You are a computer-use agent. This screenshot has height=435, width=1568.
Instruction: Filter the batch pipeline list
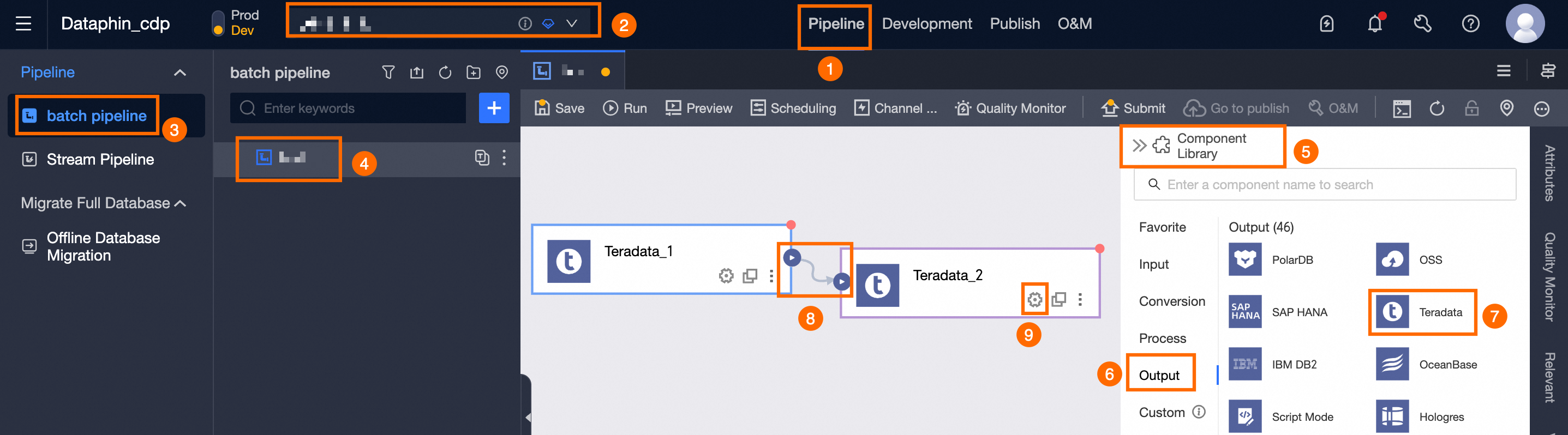pos(388,72)
